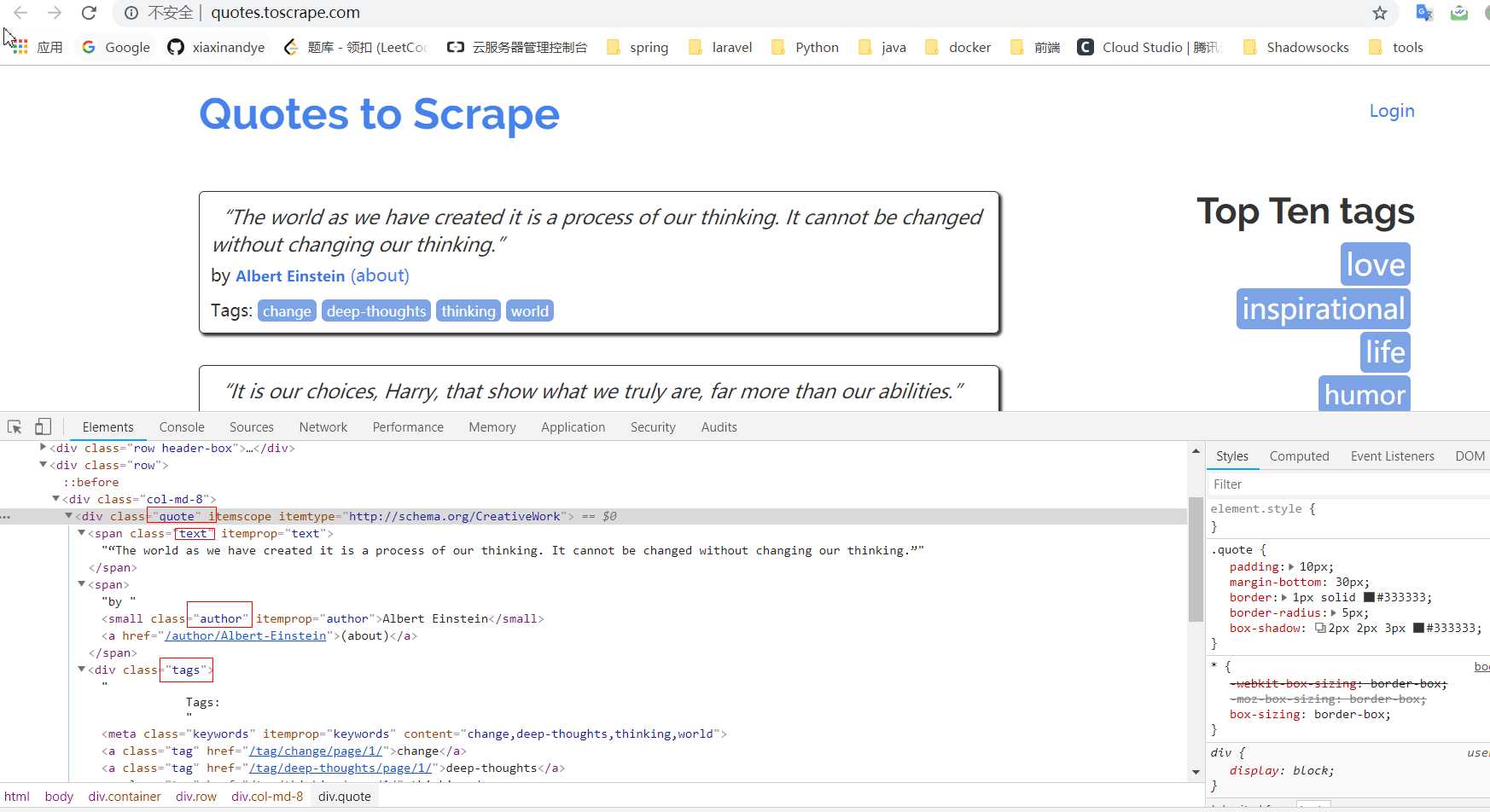Activate the DevTools element inspector icon
The image size is (1490, 812).
click(15, 426)
